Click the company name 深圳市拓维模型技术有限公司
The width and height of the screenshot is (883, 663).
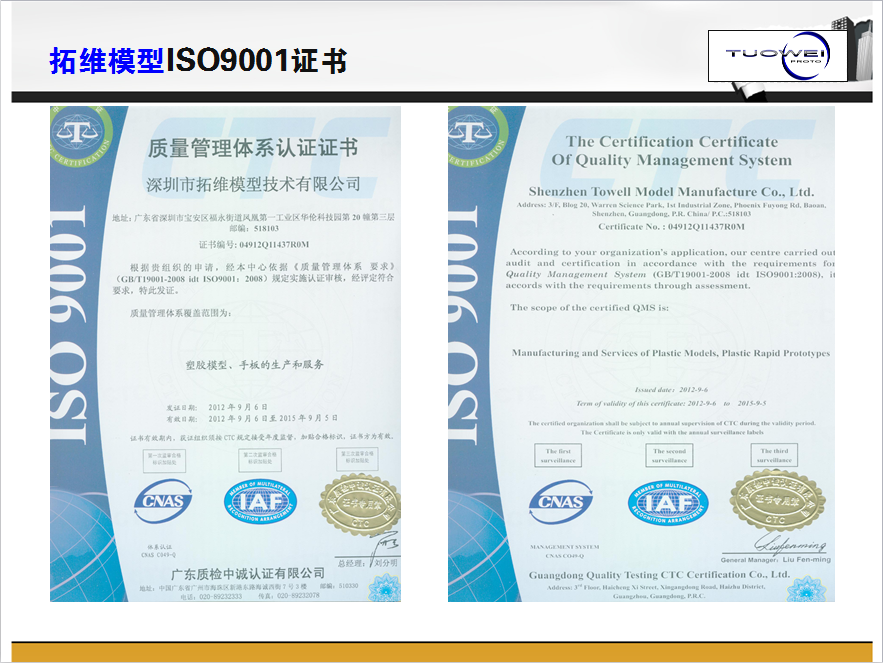click(x=253, y=184)
